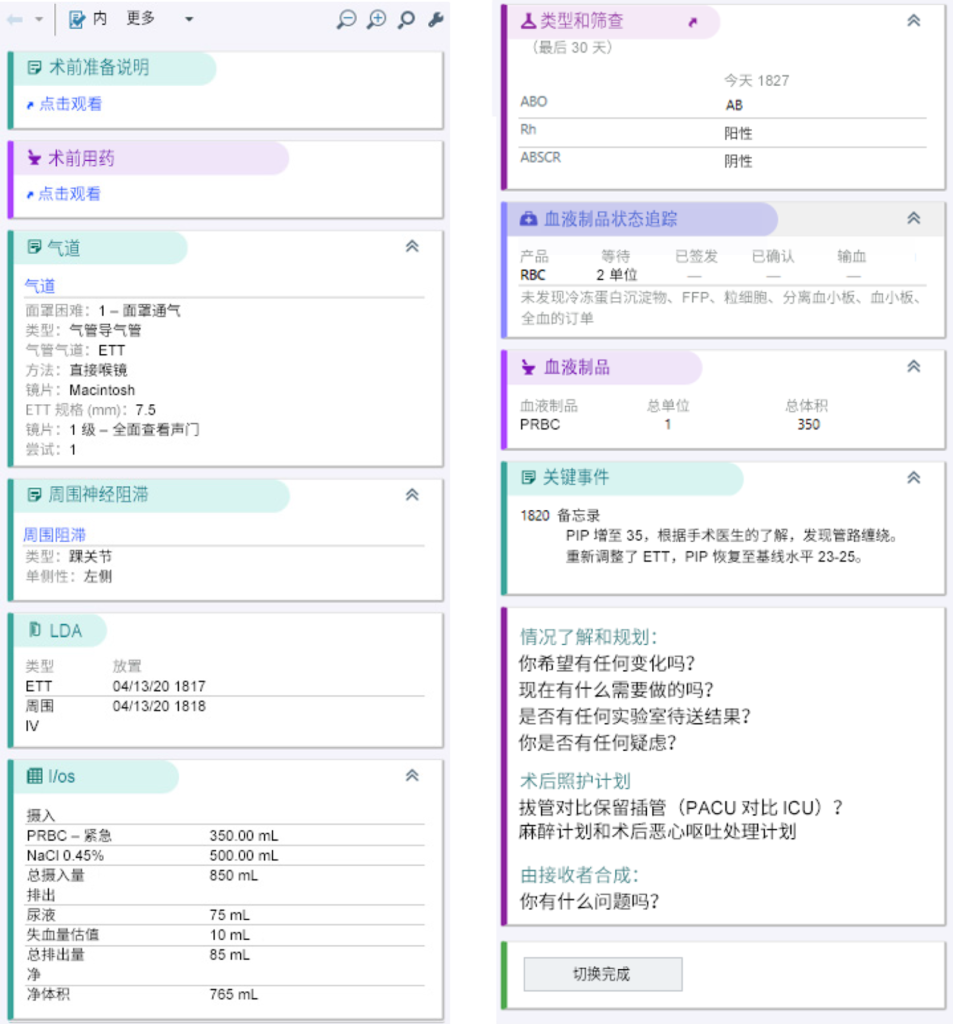Click the 净体积 765 mL row
The image size is (953, 1024).
click(225, 995)
